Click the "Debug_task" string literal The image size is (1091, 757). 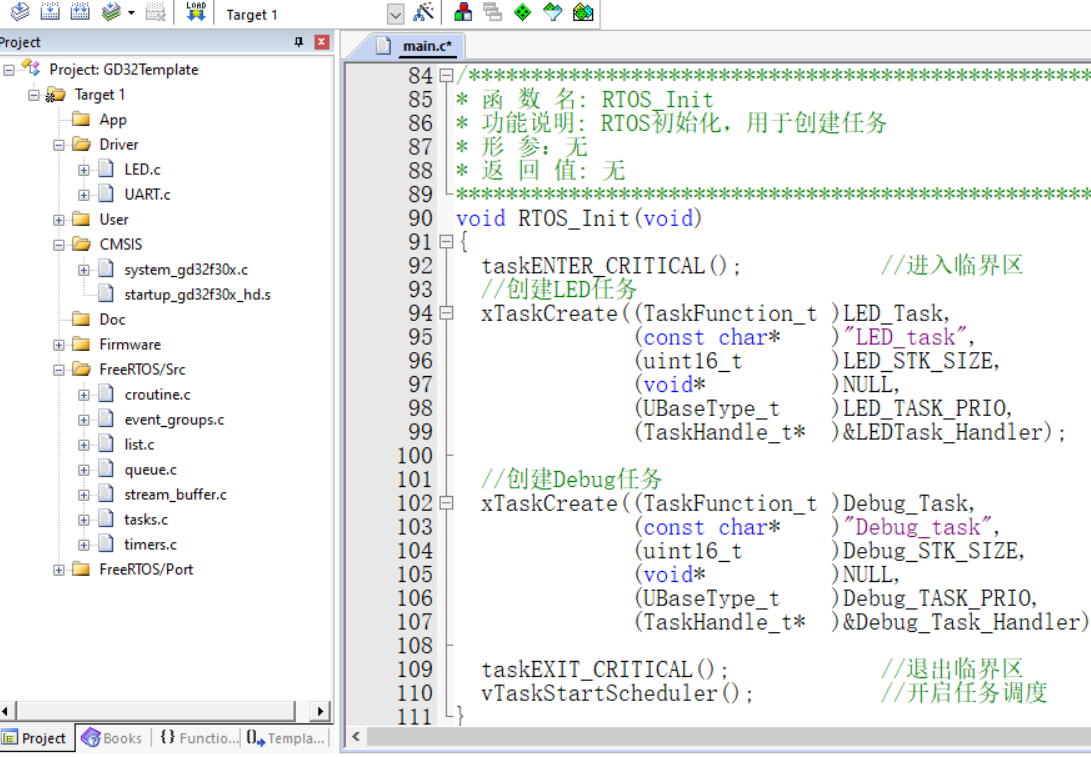click(x=918, y=527)
